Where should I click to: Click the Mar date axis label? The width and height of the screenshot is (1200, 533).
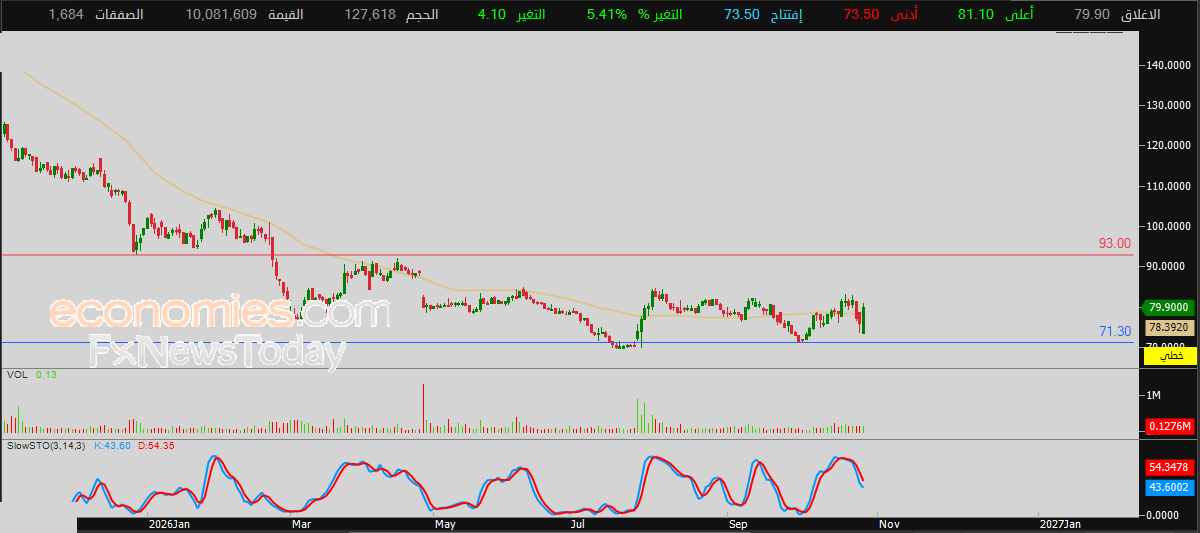coord(301,524)
